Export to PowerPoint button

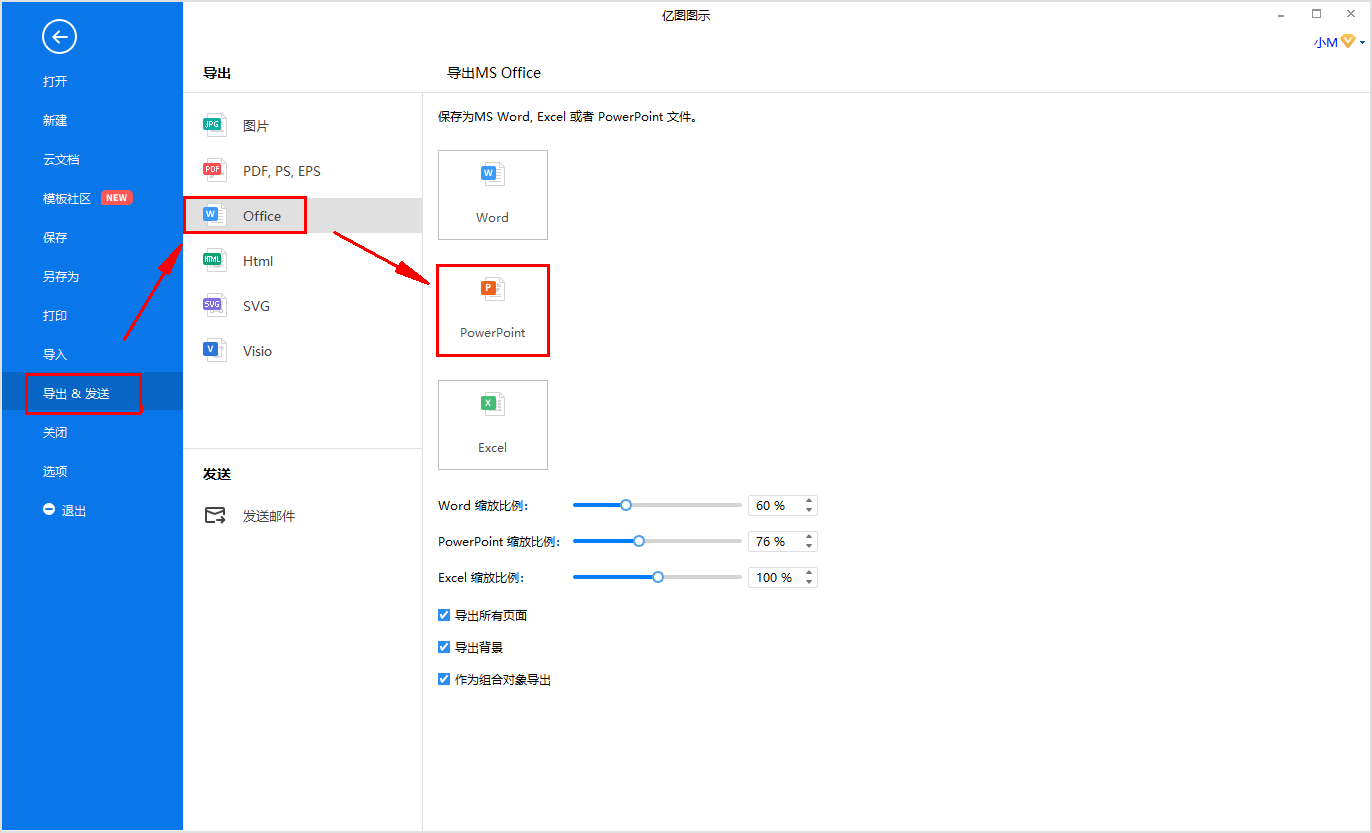(x=493, y=310)
